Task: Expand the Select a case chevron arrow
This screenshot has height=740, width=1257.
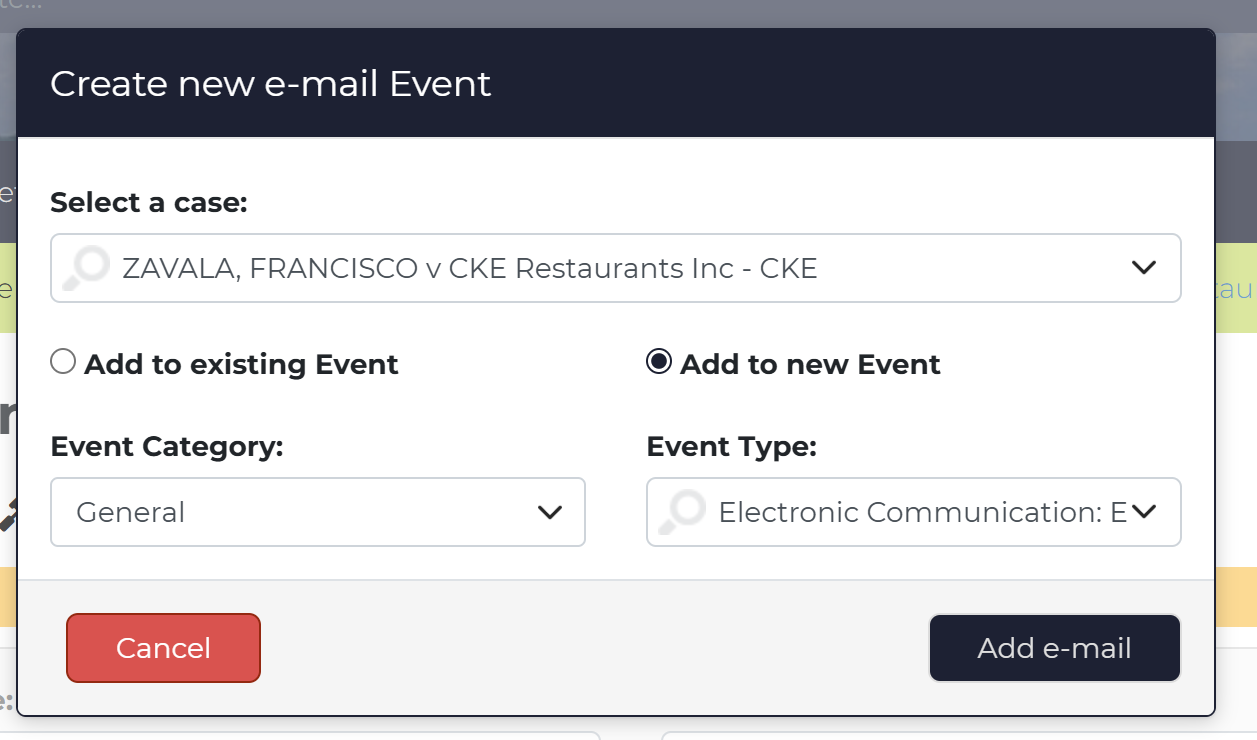Action: [1143, 268]
